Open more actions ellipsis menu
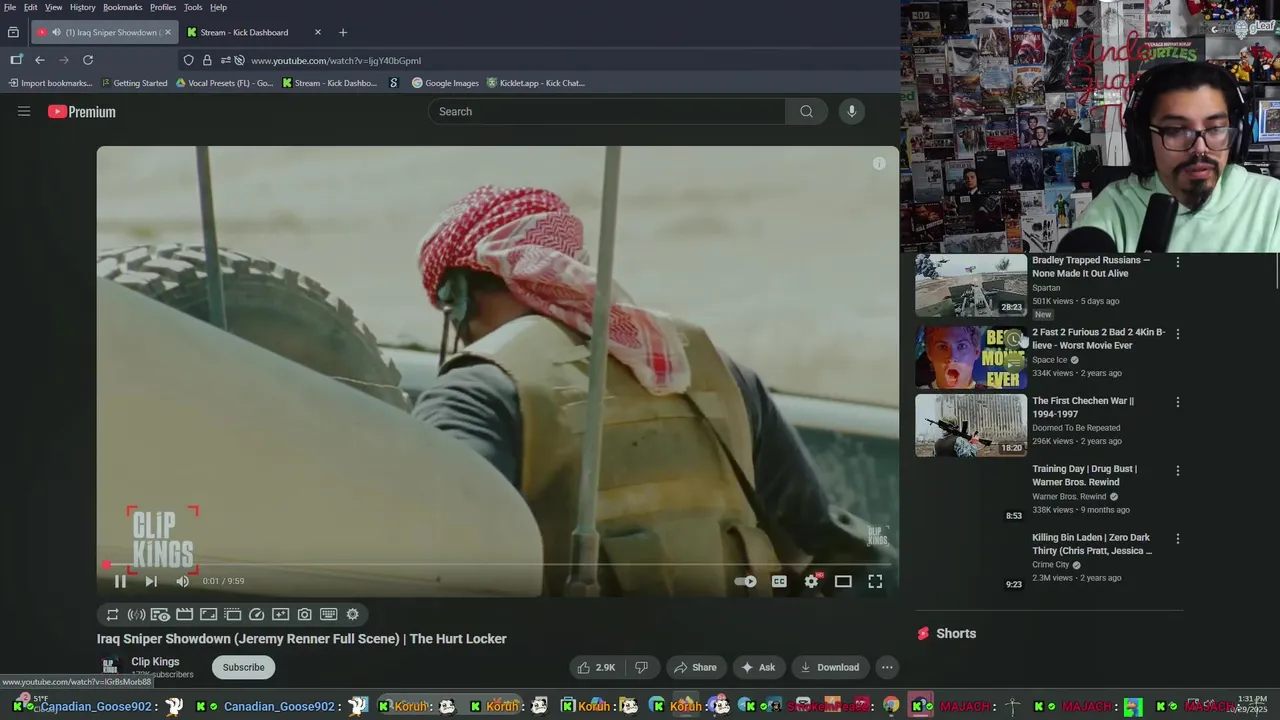 tap(886, 667)
